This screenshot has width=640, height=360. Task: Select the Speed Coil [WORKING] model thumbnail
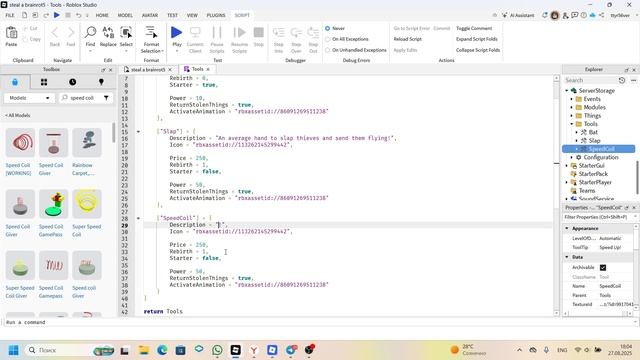click(x=20, y=142)
